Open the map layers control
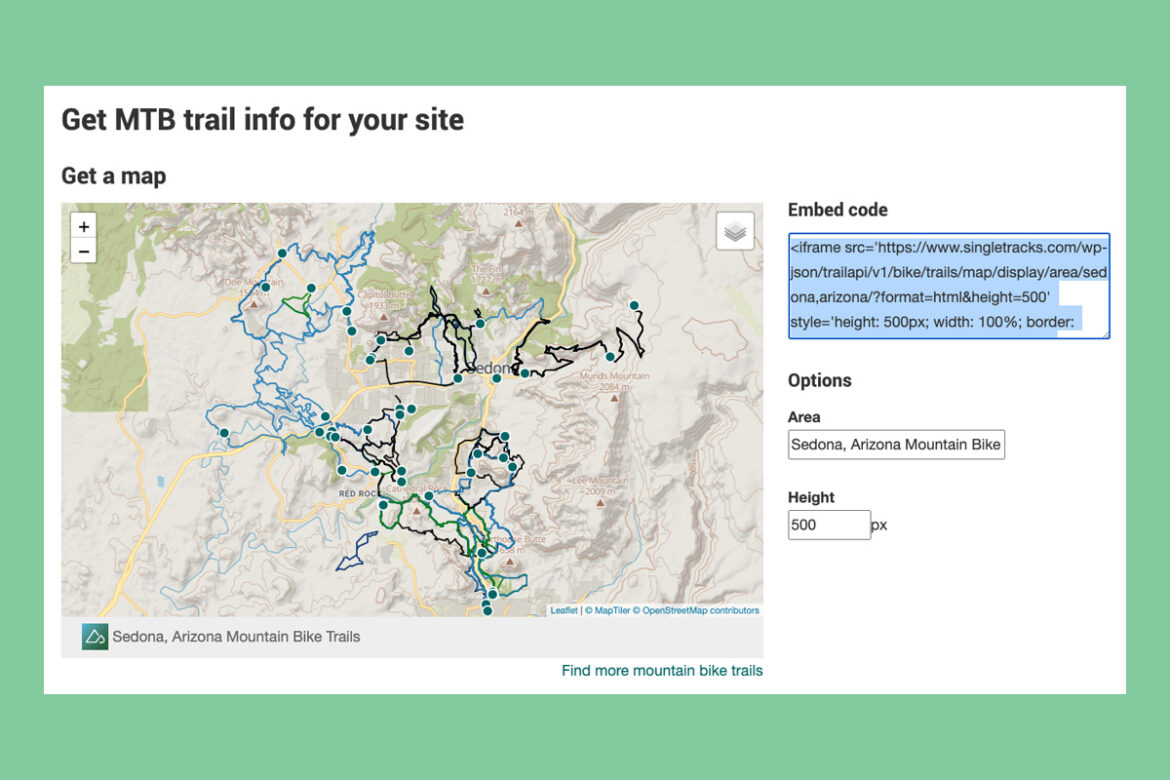Viewport: 1170px width, 780px height. point(735,231)
